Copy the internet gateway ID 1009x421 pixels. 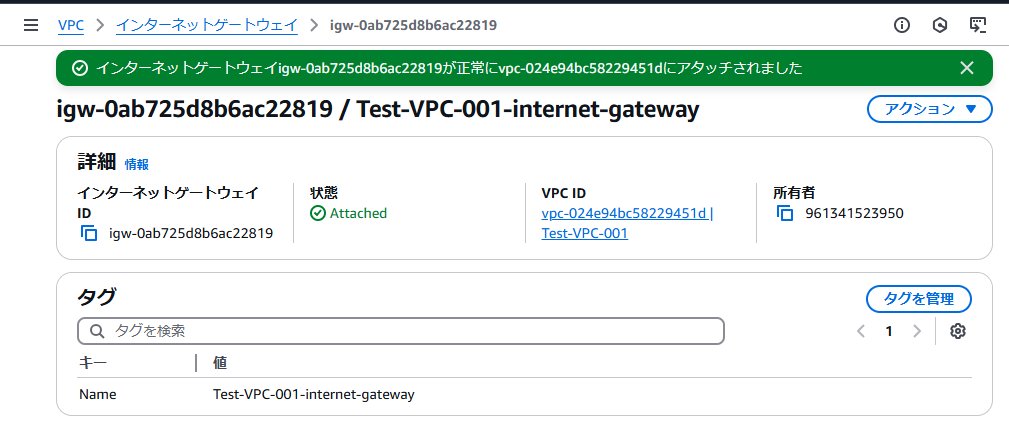click(89, 233)
